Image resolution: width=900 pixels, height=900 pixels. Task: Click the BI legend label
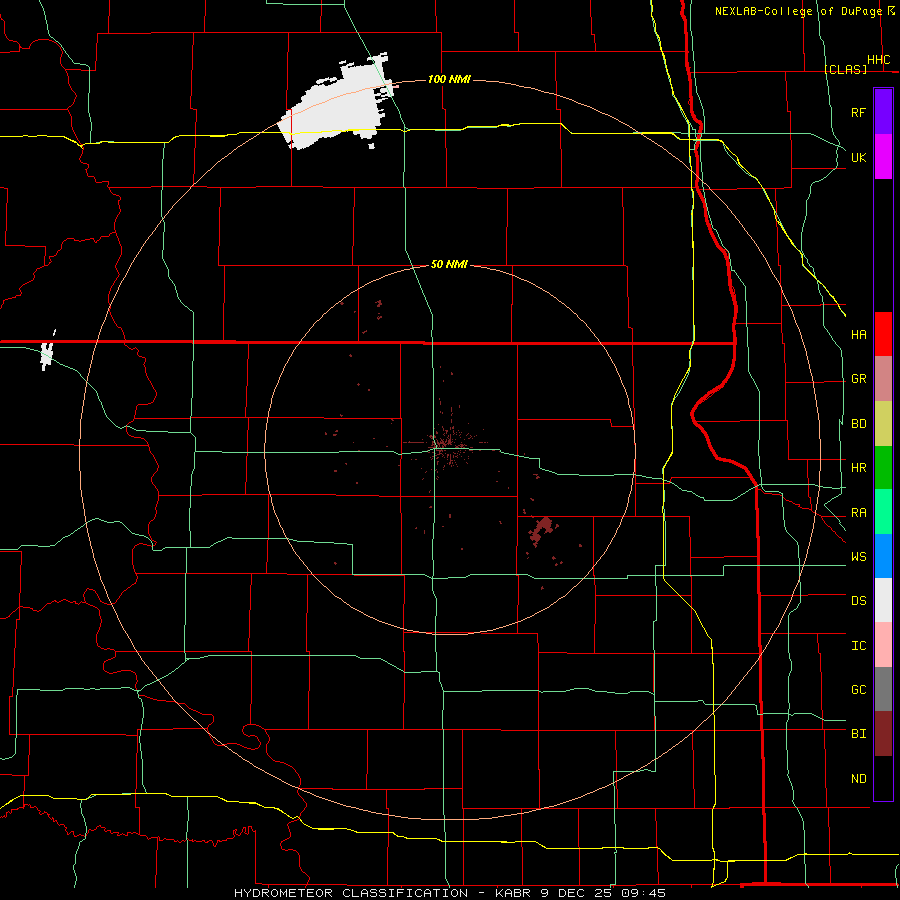pyautogui.click(x=859, y=734)
